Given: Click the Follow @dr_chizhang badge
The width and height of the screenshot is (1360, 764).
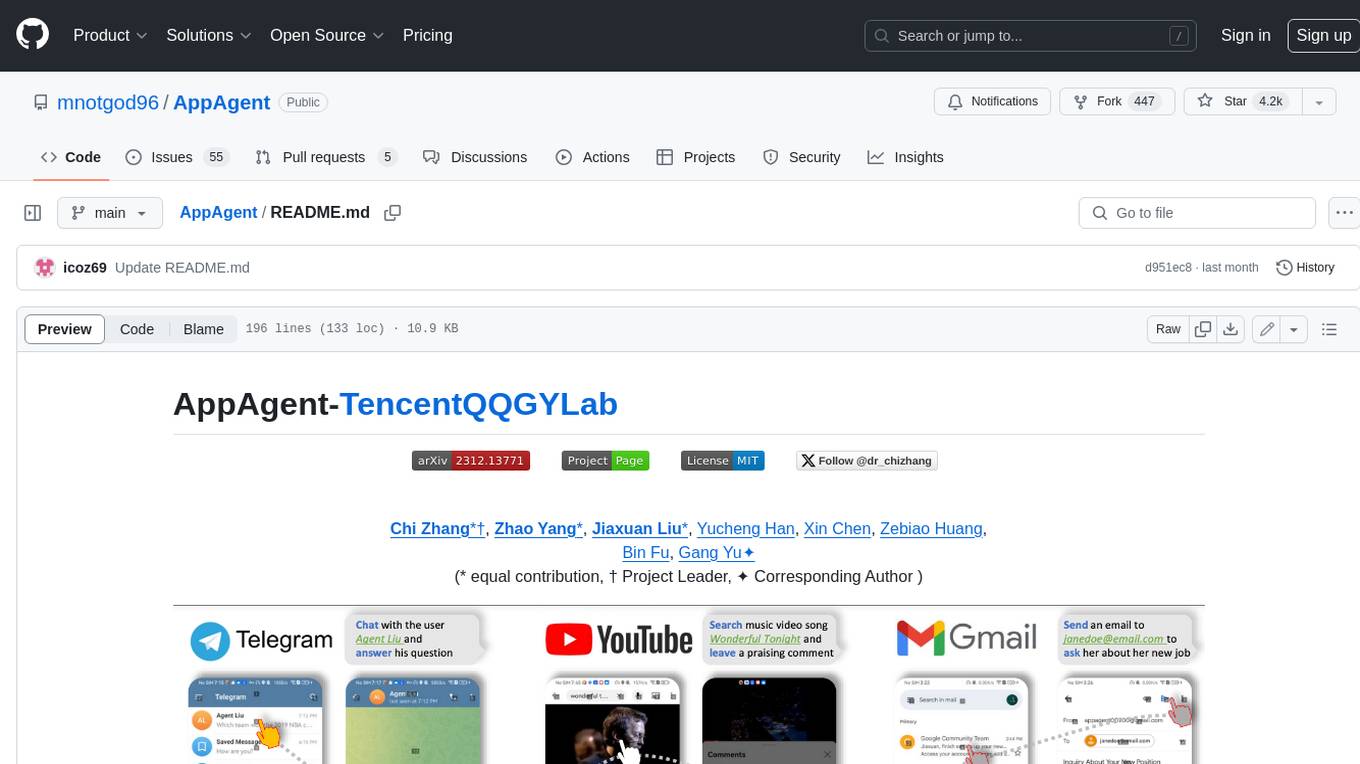Looking at the screenshot, I should coord(867,460).
